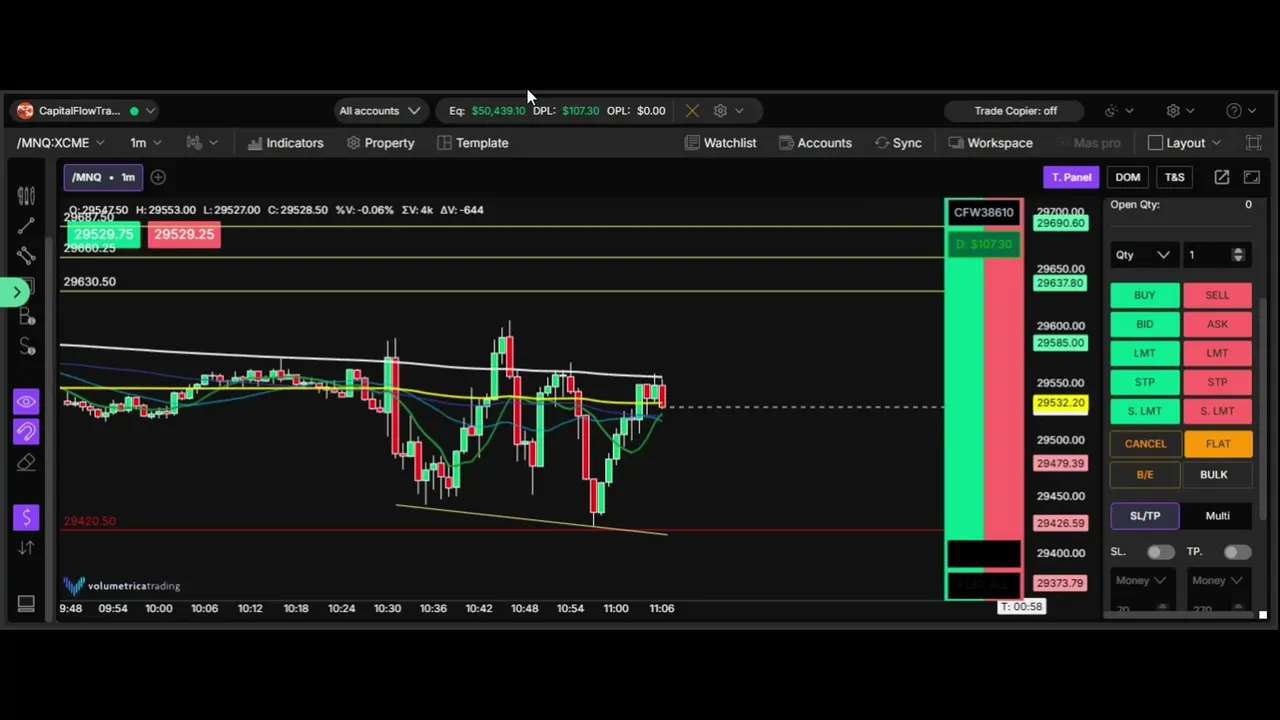This screenshot has height=720, width=1280.
Task: Click the orange X icon in account bar
Action: click(692, 111)
